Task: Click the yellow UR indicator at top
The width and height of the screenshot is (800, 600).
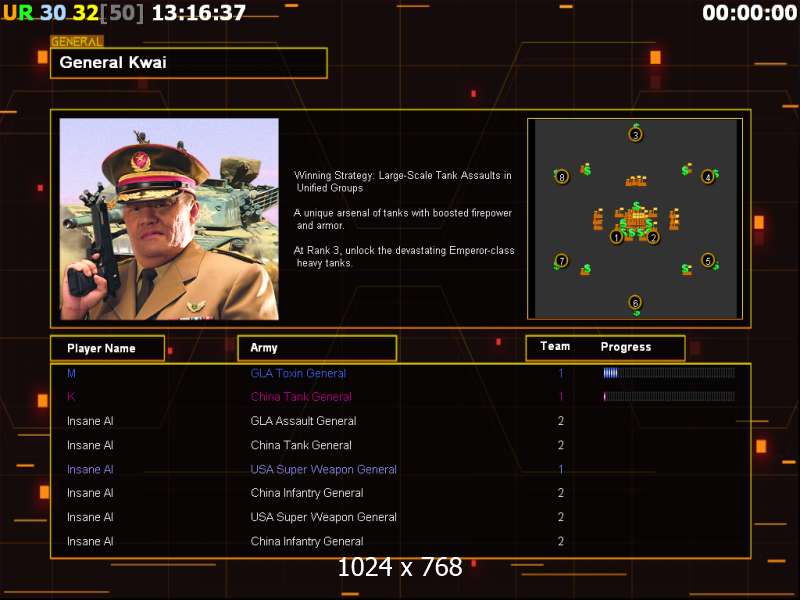Action: 18,13
